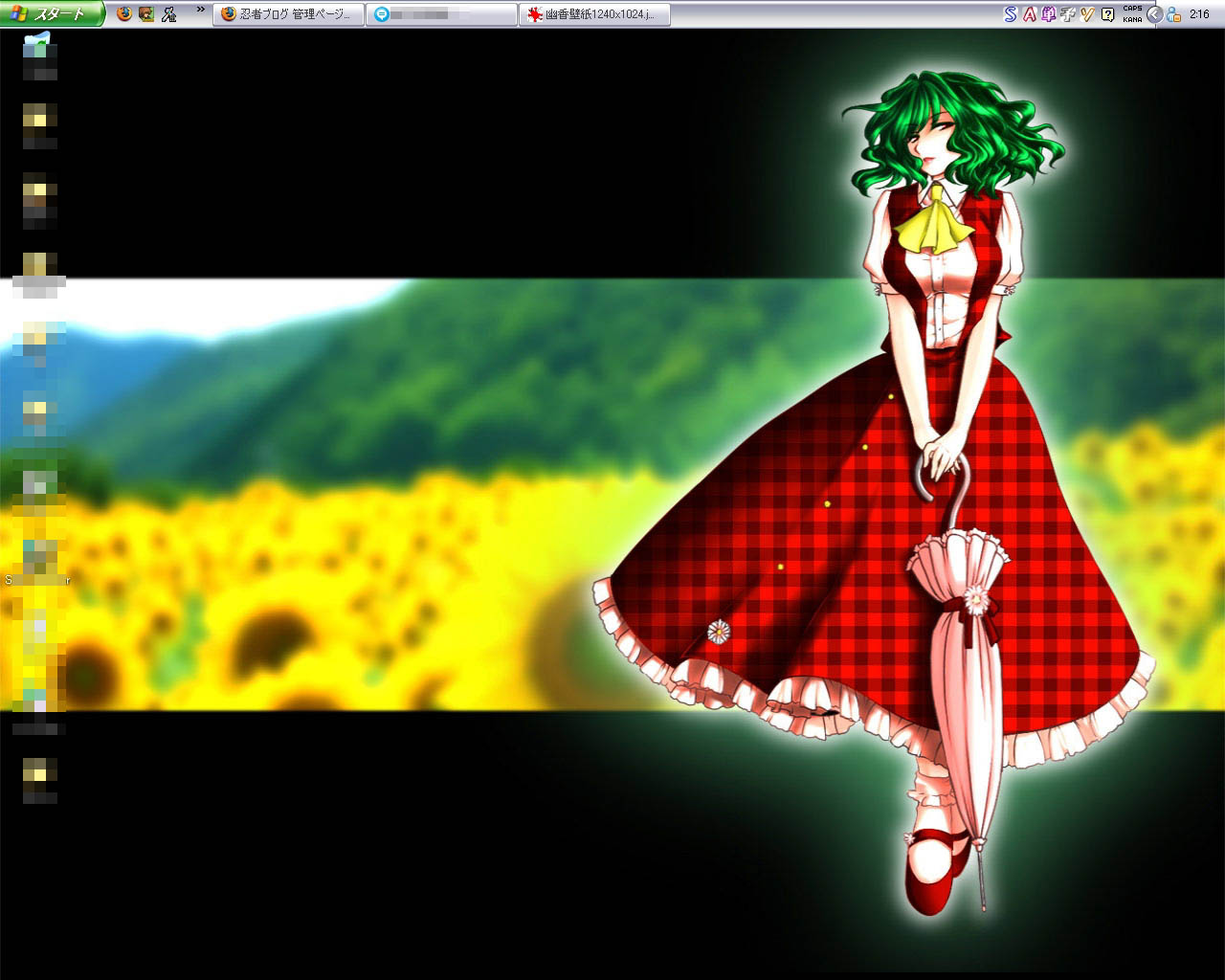The width and height of the screenshot is (1225, 980).
Task: Toggle the KANA lock indicator
Action: click(x=1132, y=19)
